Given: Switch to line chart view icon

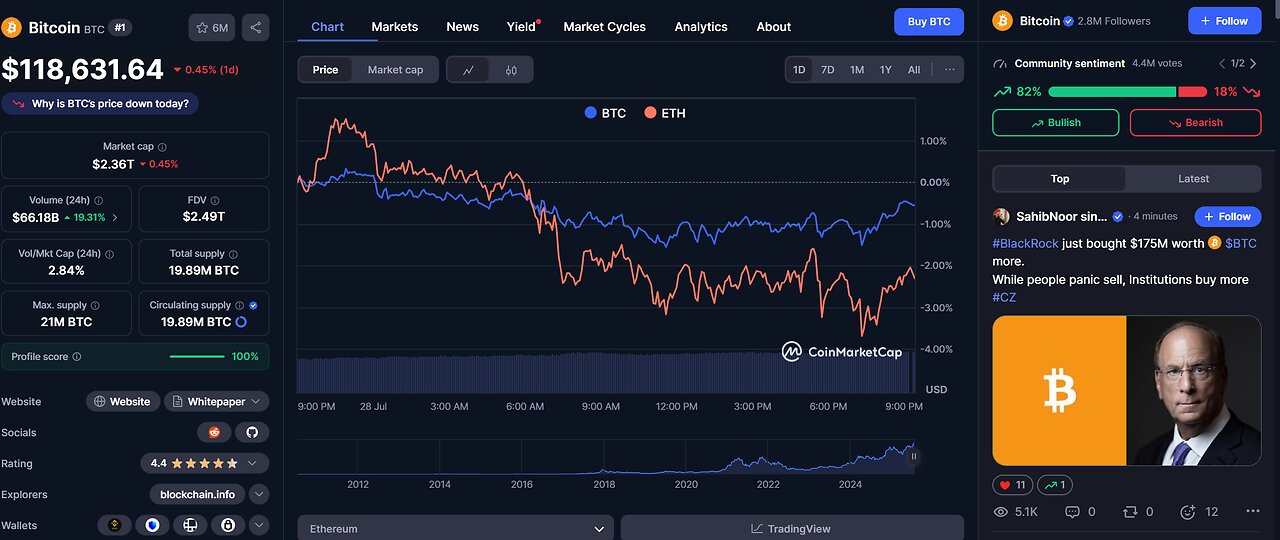Looking at the screenshot, I should click(468, 70).
